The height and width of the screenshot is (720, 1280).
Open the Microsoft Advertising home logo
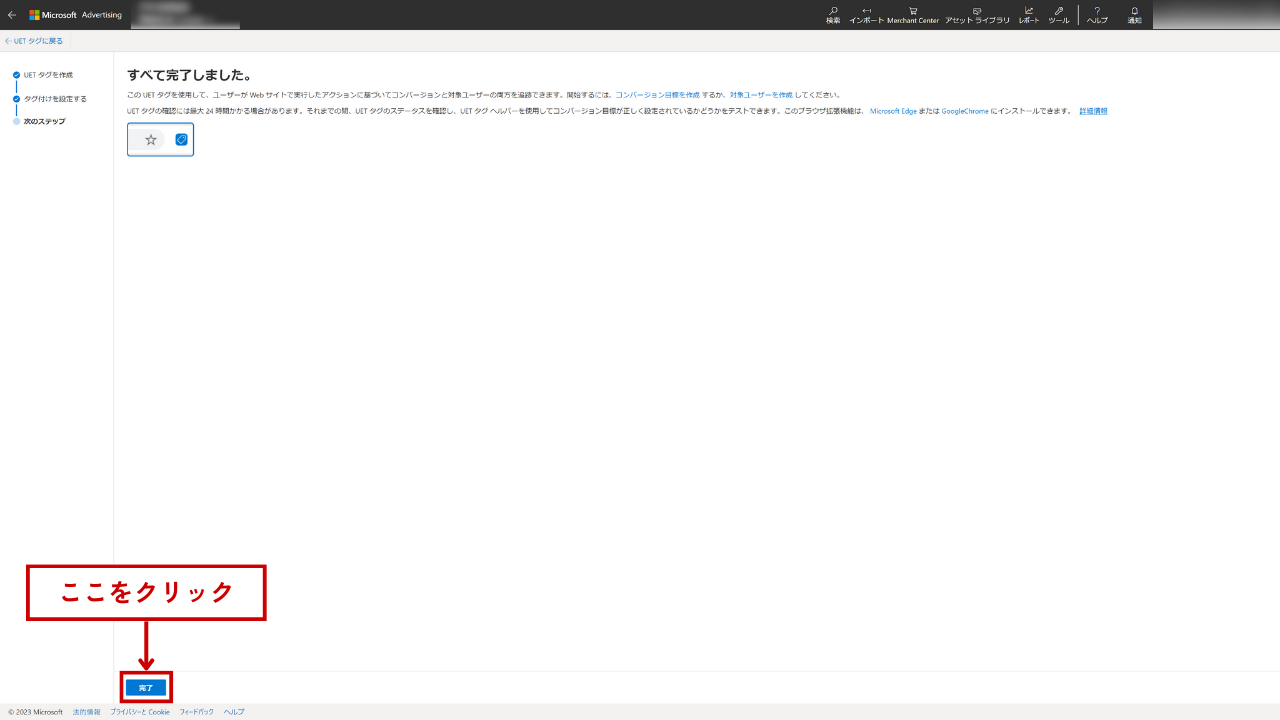coord(75,15)
